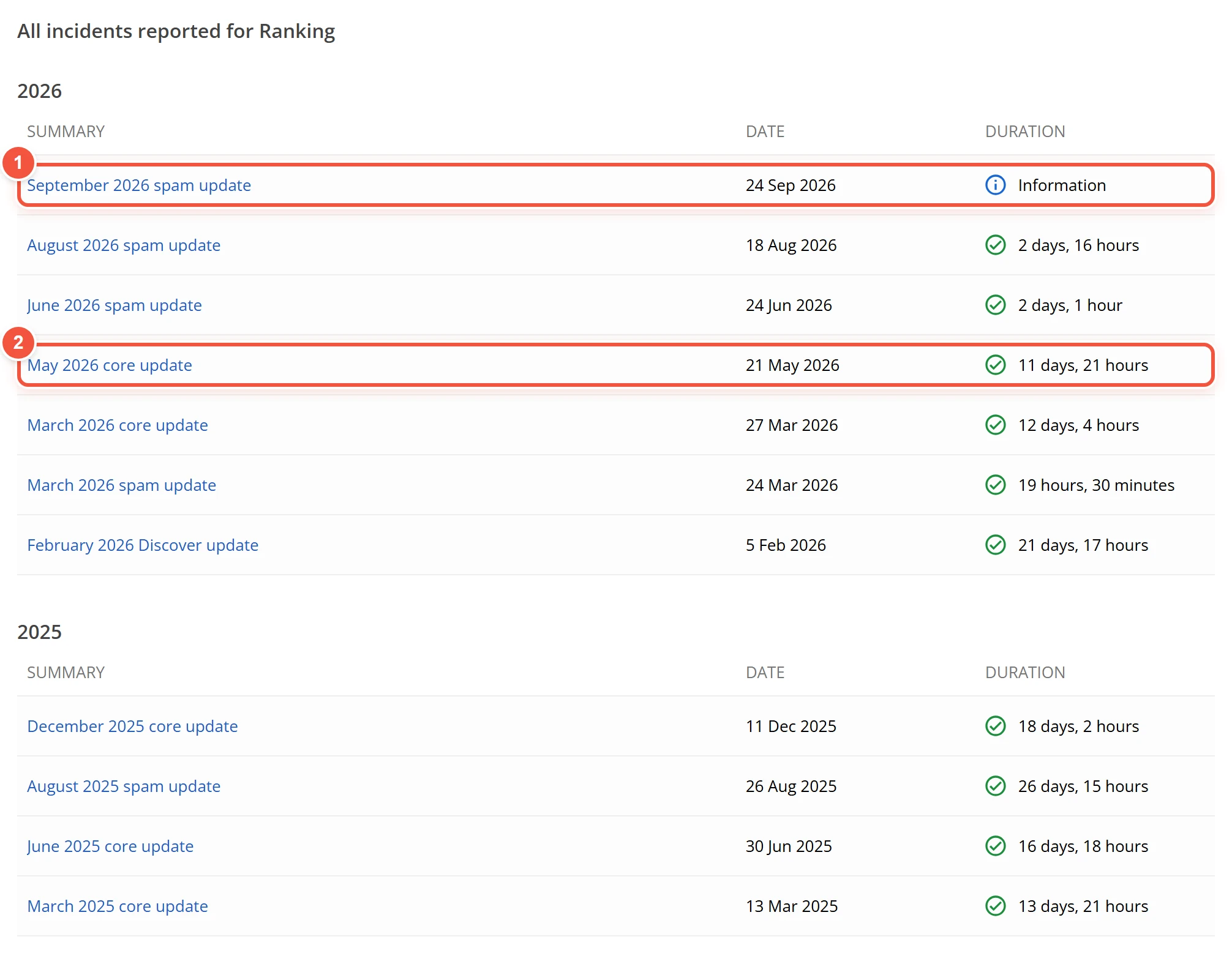Open the August 2026 spam update link
Screen dimensions: 1232x956
pos(124,245)
